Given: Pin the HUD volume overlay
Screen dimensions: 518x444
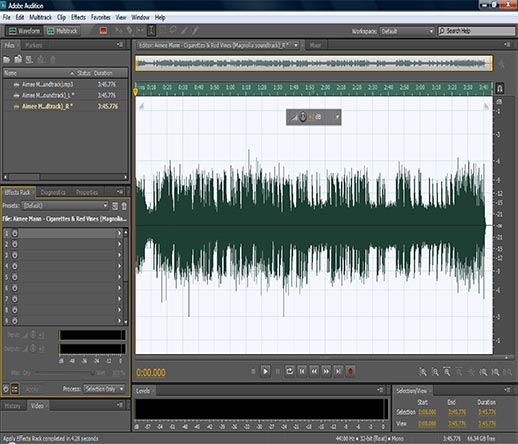Looking at the screenshot, I should (x=337, y=117).
